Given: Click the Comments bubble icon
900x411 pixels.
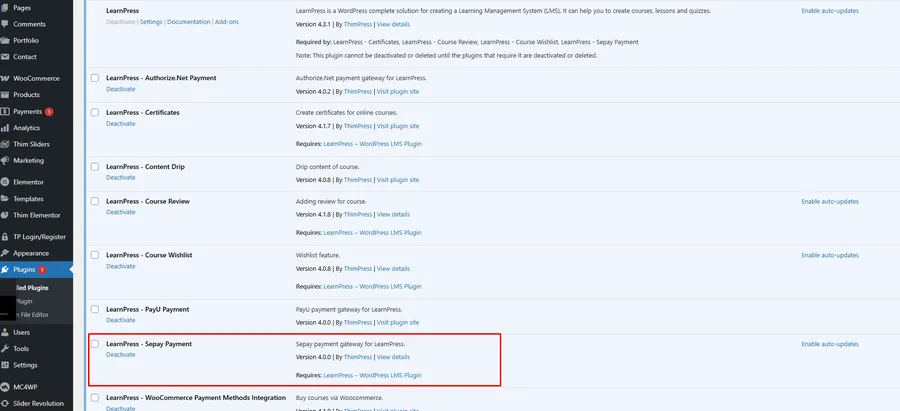Looking at the screenshot, I should (x=6, y=24).
